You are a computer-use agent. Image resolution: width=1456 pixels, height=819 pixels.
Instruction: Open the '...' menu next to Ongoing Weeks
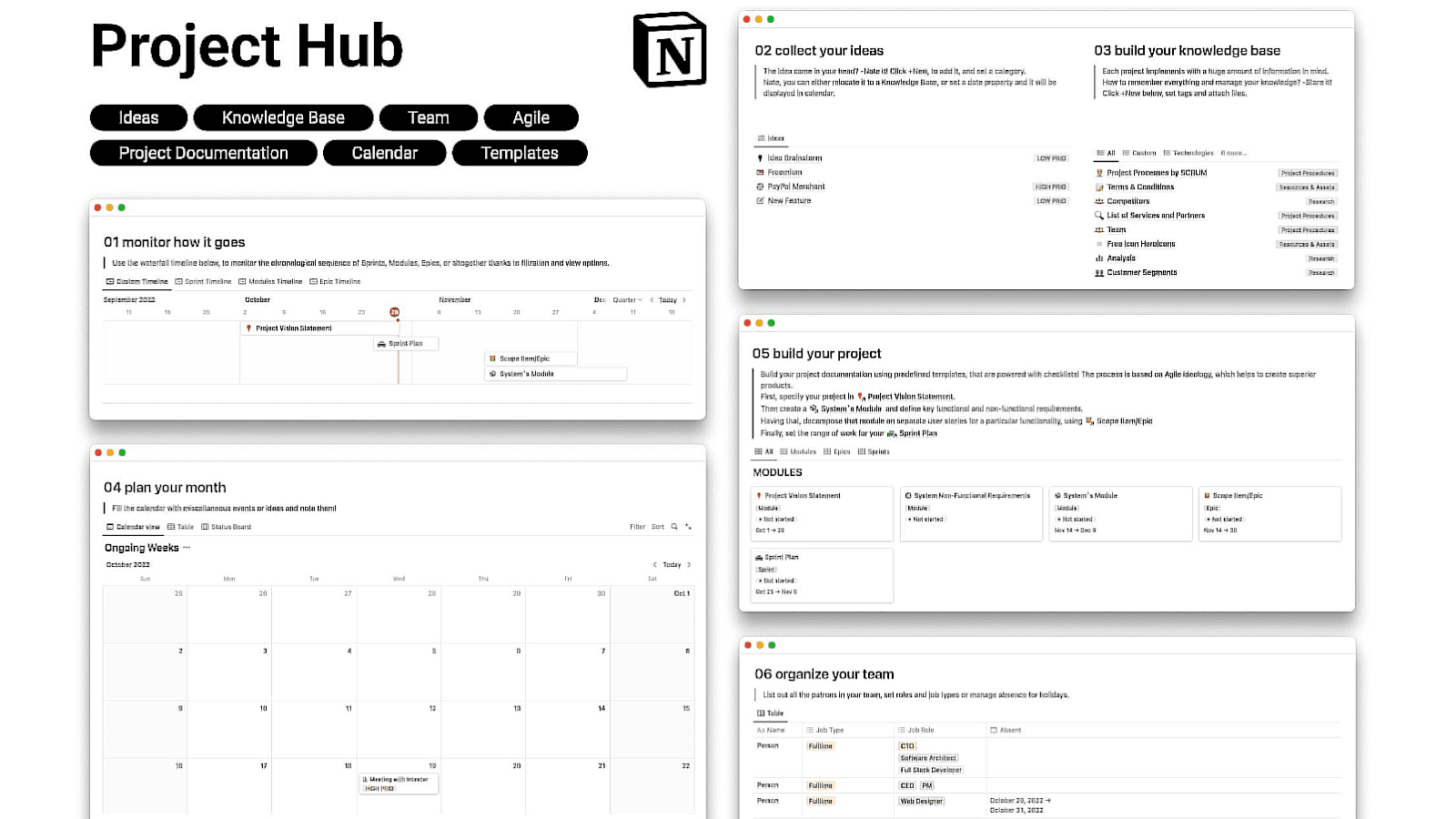tap(185, 547)
